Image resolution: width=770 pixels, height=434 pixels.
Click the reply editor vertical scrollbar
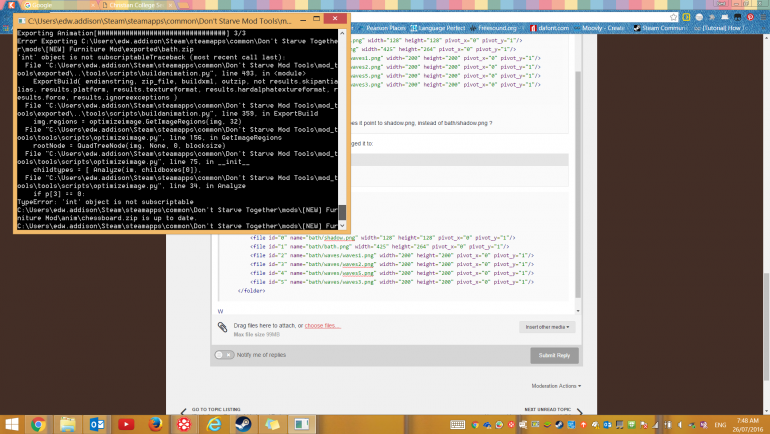[x=578, y=185]
